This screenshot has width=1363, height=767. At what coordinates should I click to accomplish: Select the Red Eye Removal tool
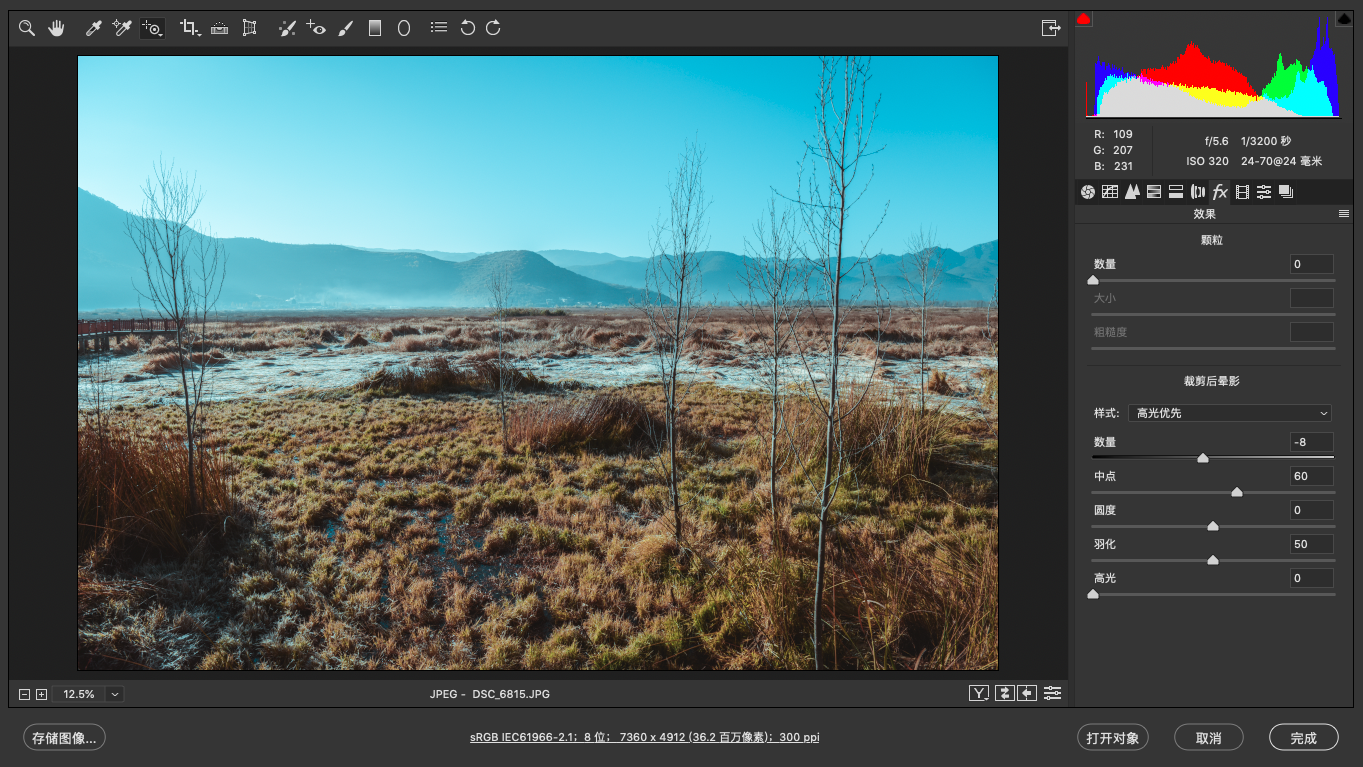click(316, 28)
